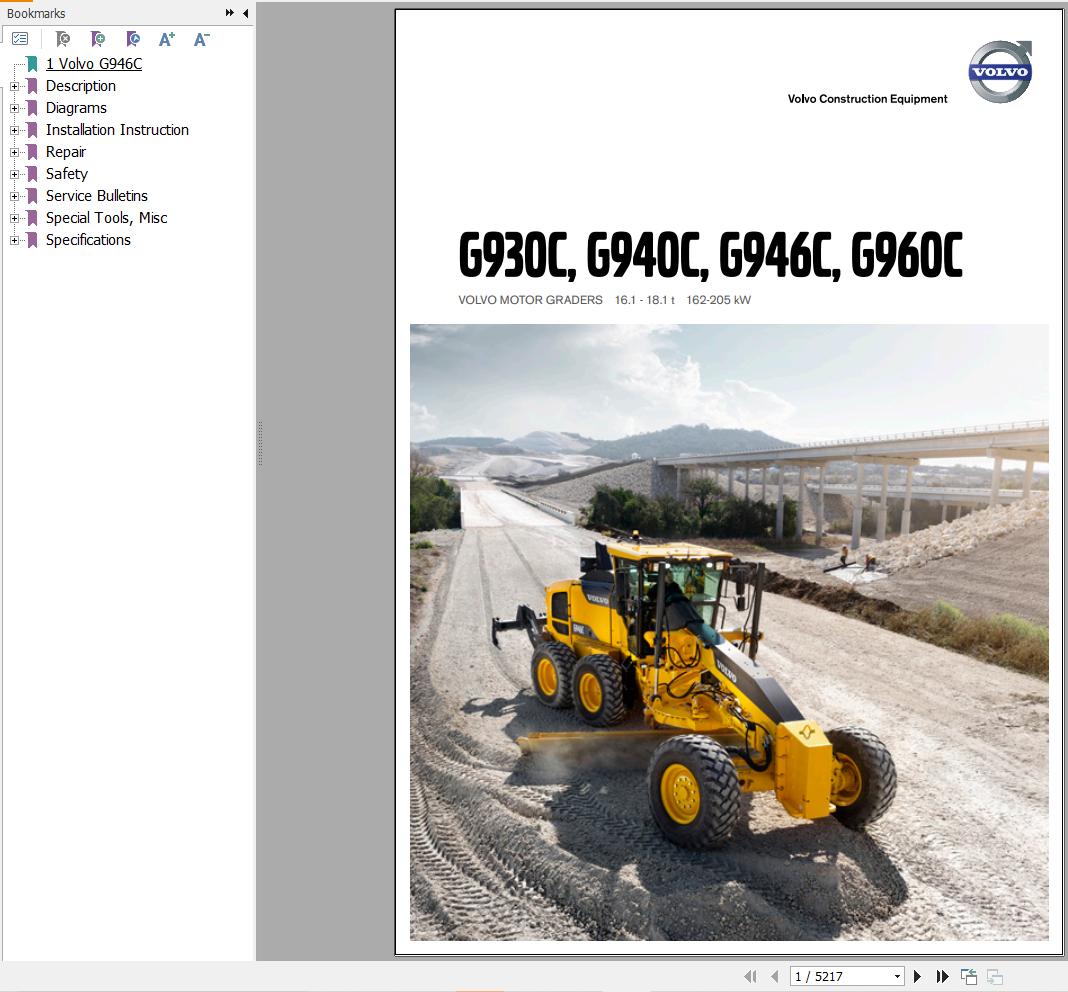The height and width of the screenshot is (992, 1068).
Task: Select the Diagrams bookmark
Action: (76, 108)
